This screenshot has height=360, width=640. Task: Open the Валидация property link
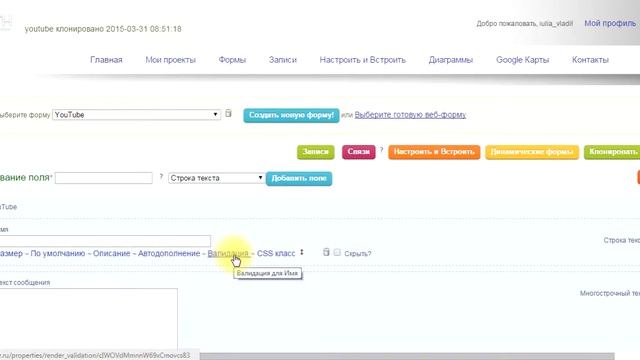pyautogui.click(x=228, y=253)
